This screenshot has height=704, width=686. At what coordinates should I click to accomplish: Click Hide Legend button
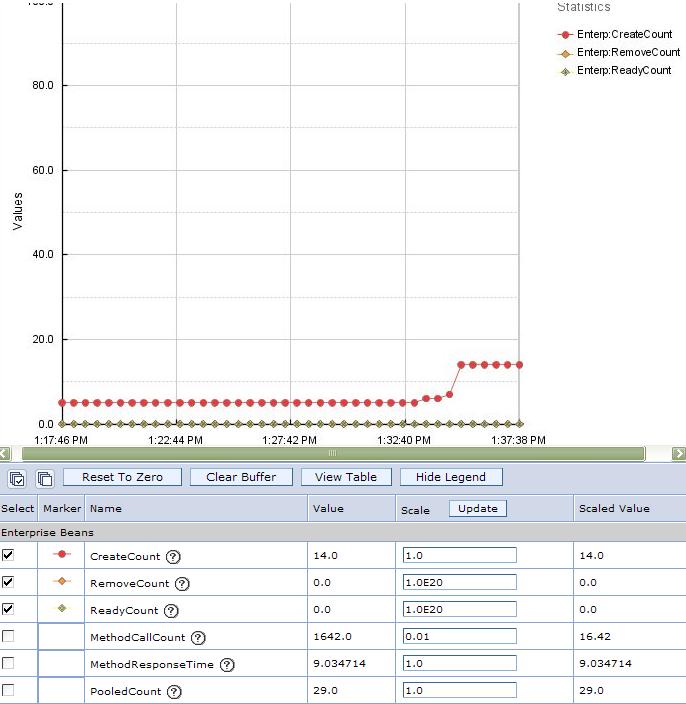[451, 477]
